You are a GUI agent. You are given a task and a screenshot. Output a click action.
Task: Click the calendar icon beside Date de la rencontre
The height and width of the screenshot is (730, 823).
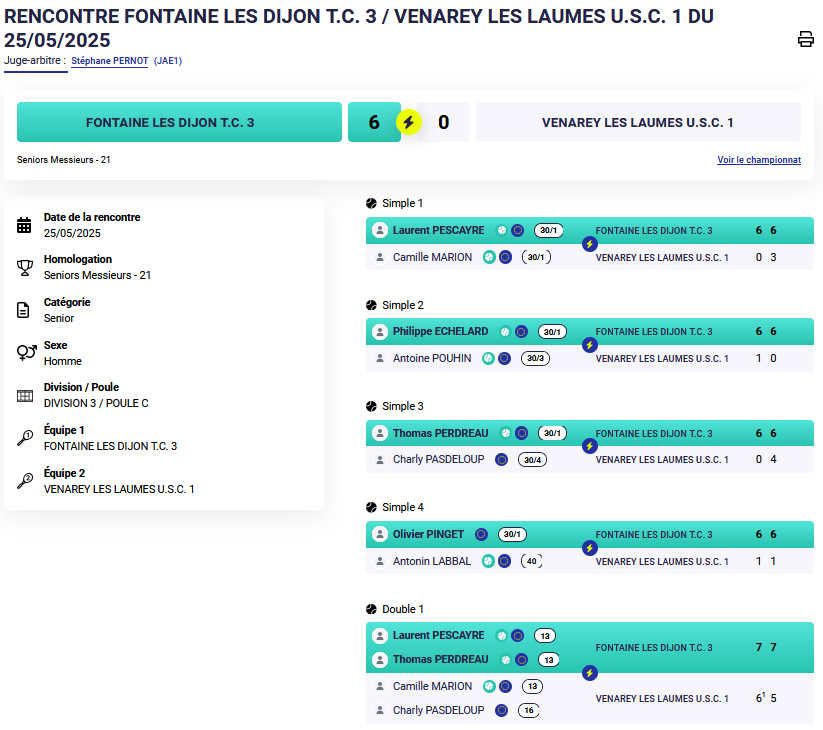pyautogui.click(x=24, y=225)
